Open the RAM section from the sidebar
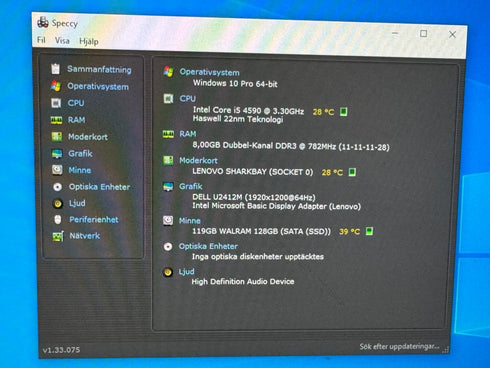 (x=77, y=120)
